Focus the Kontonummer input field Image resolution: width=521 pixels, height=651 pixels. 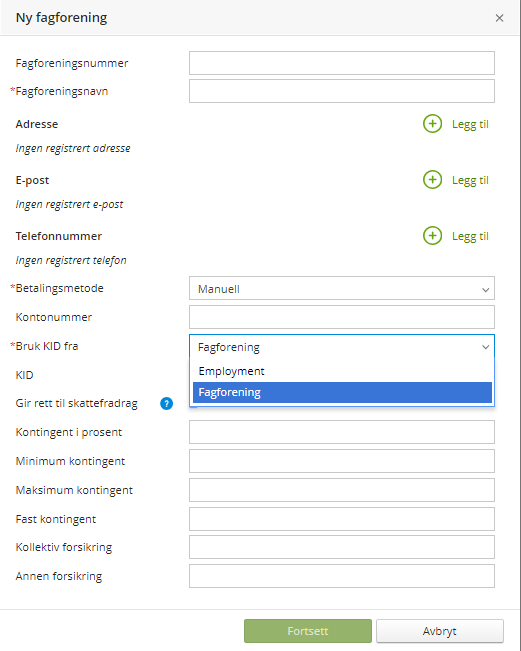click(342, 317)
